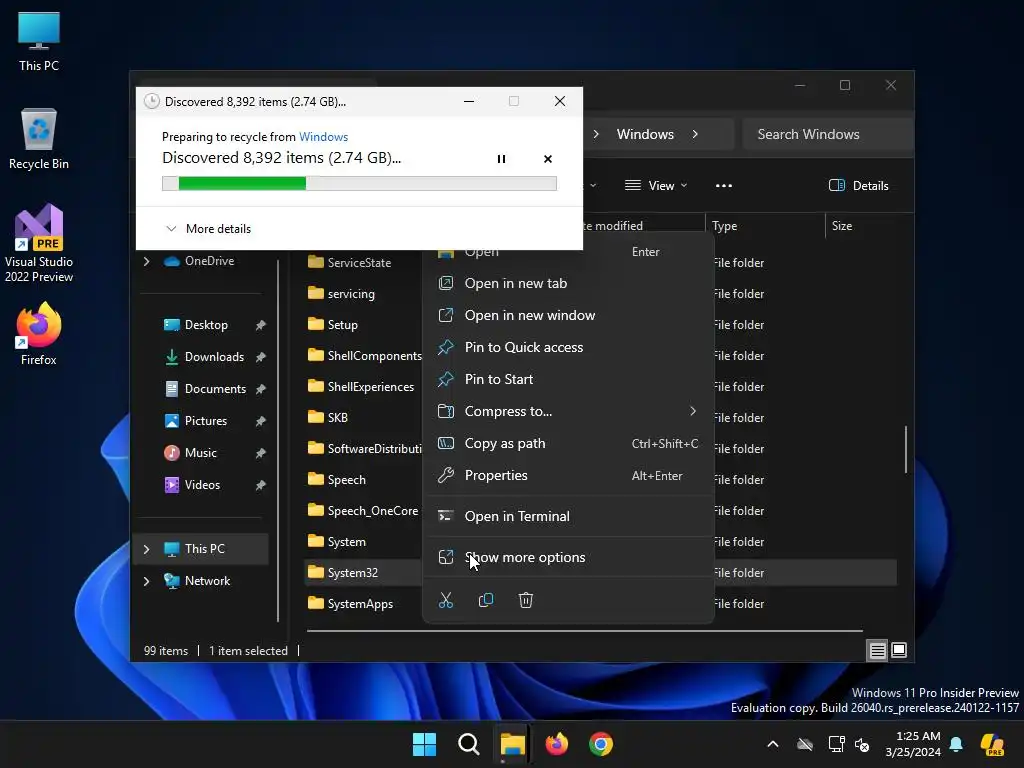Choose Open in new window
1024x768 pixels.
tap(568, 315)
